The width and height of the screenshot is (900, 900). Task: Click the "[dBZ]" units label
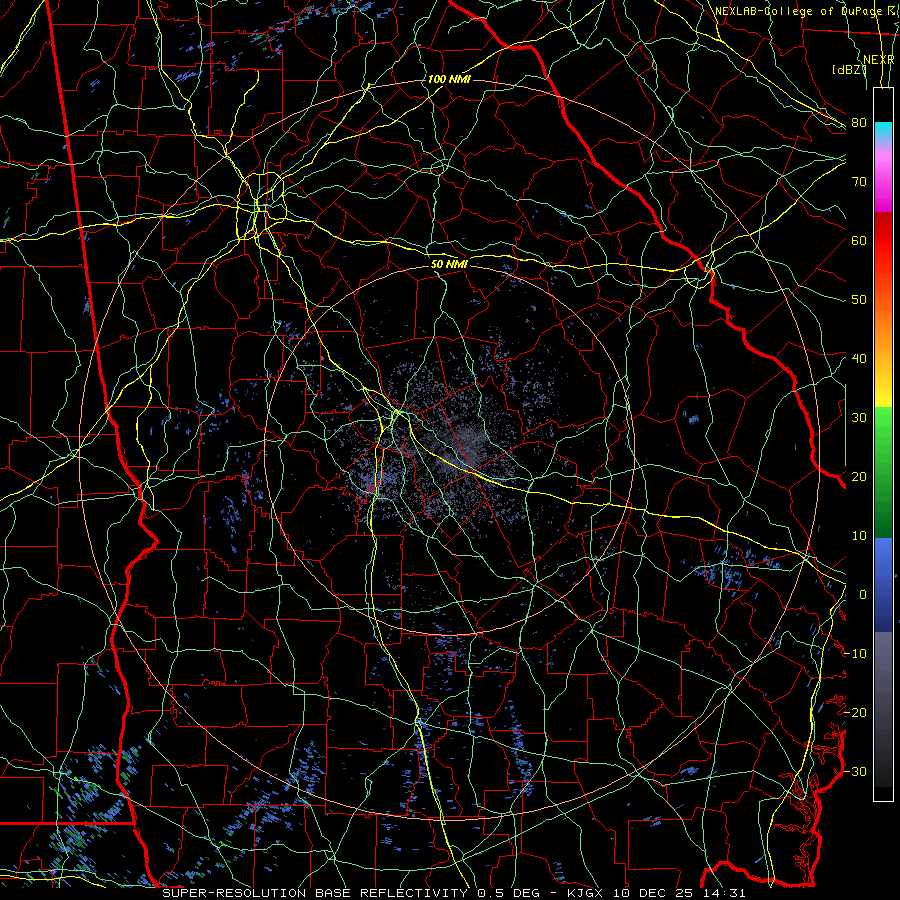pyautogui.click(x=849, y=69)
